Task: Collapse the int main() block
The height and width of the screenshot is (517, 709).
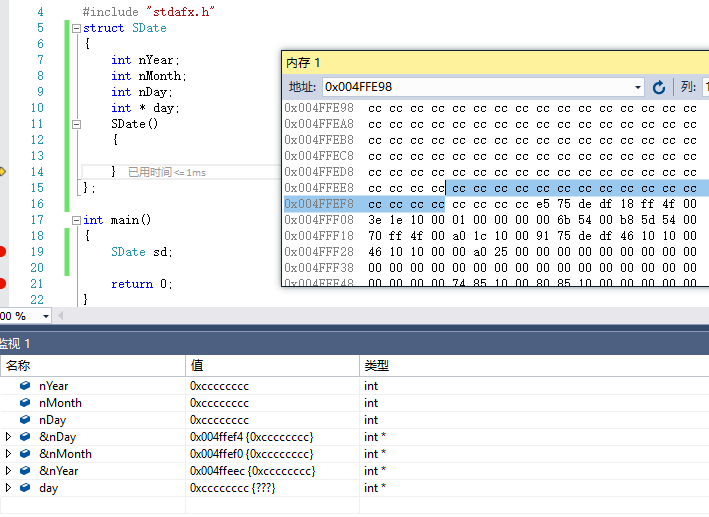Action: 76,220
